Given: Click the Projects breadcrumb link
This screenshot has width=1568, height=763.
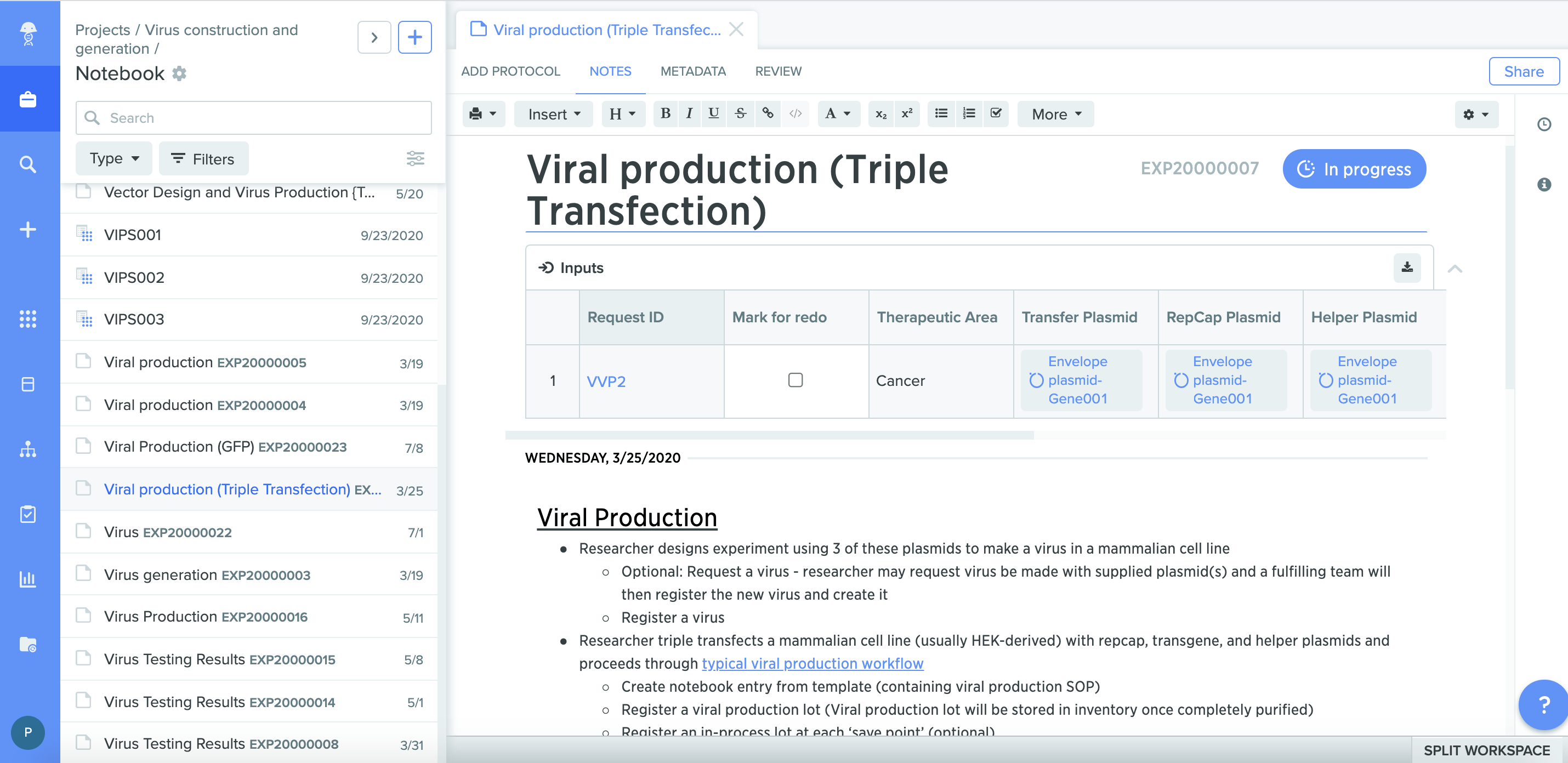Looking at the screenshot, I should (103, 30).
